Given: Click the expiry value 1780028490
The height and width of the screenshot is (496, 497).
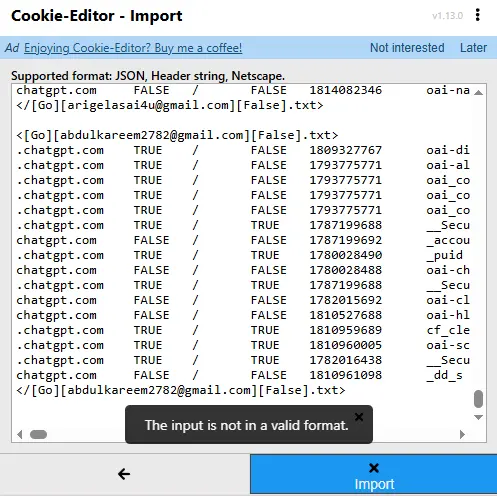Looking at the screenshot, I should pyautogui.click(x=346, y=255).
